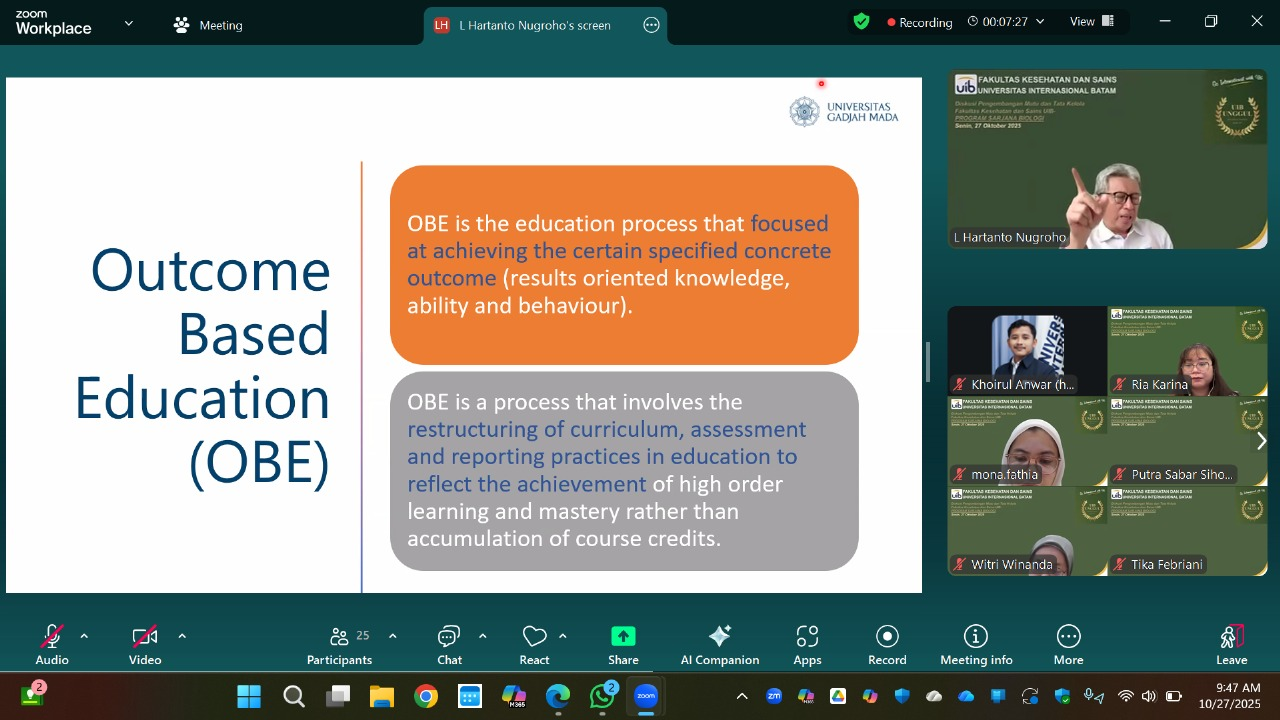
Task: Click the green encryption shield icon
Action: [861, 21]
